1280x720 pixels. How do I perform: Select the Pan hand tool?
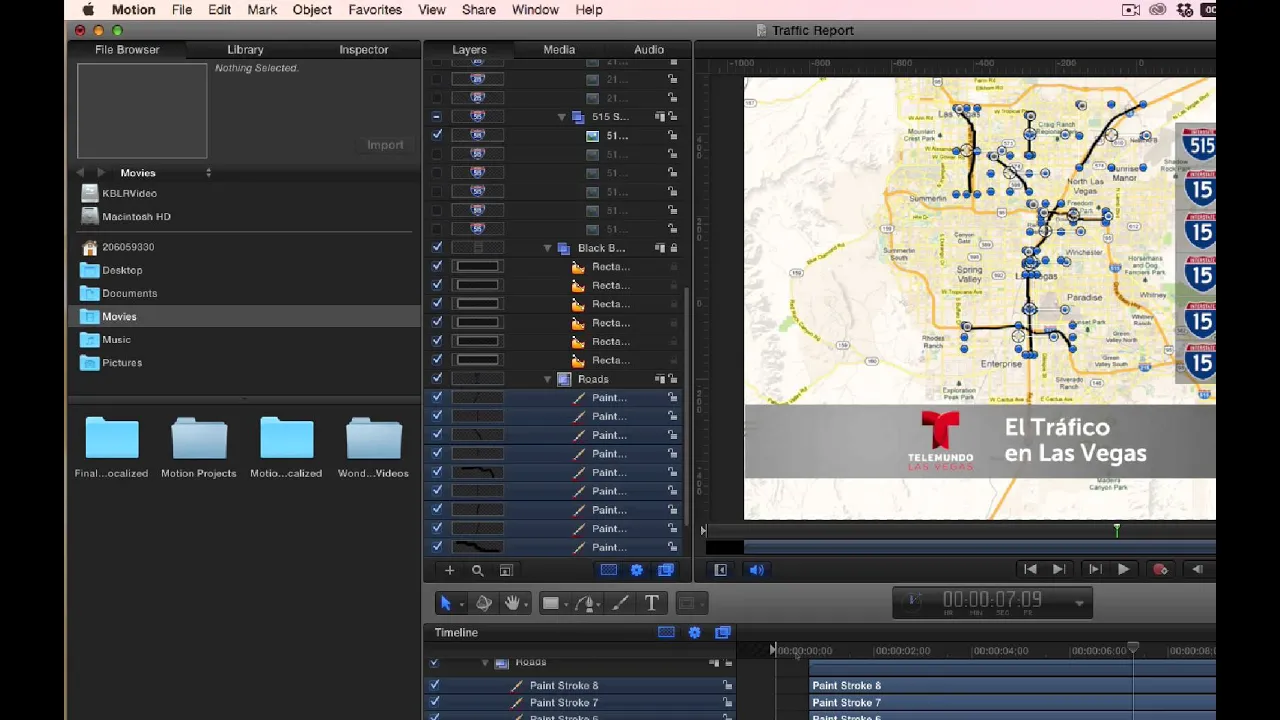pyautogui.click(x=512, y=603)
